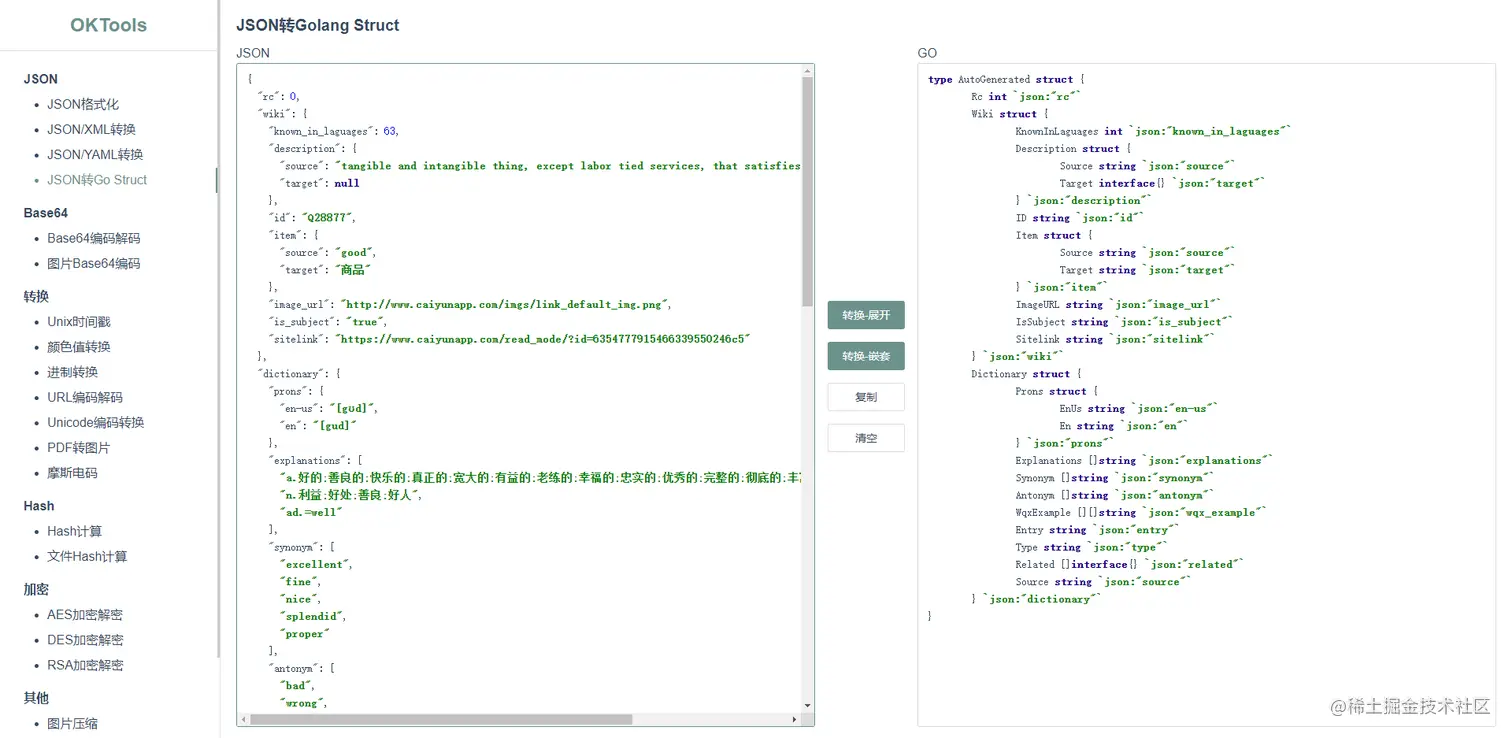Click WqxExample [][]string line in GO output
This screenshot has width=1512, height=738.
[x=1141, y=512]
